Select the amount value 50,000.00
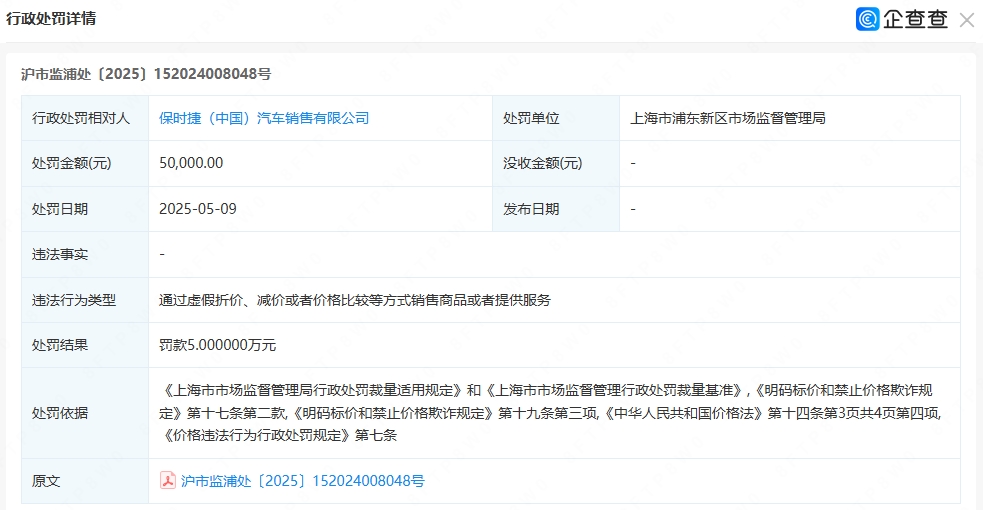 191,163
